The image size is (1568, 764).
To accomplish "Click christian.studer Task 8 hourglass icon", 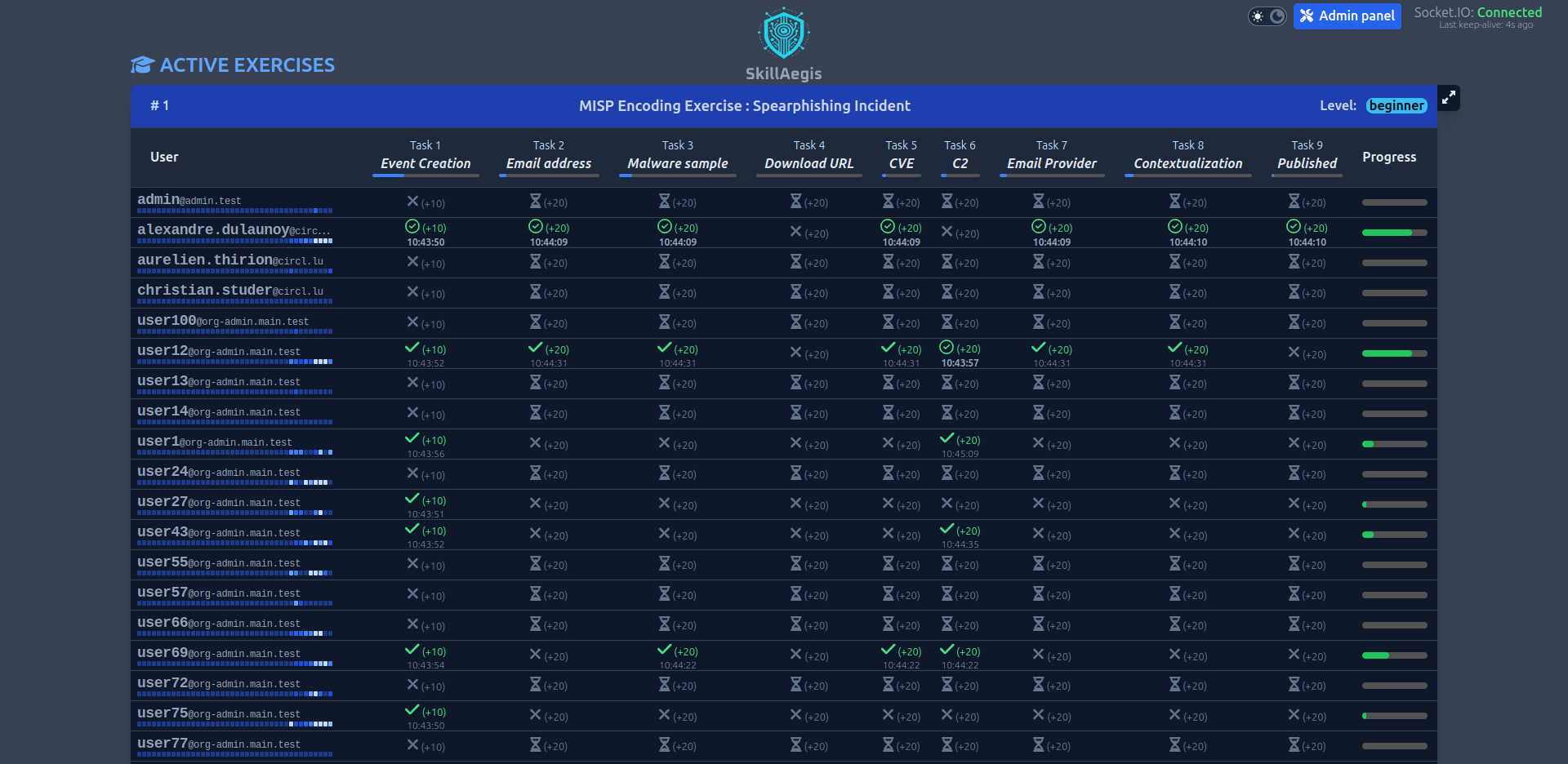I will click(1175, 291).
